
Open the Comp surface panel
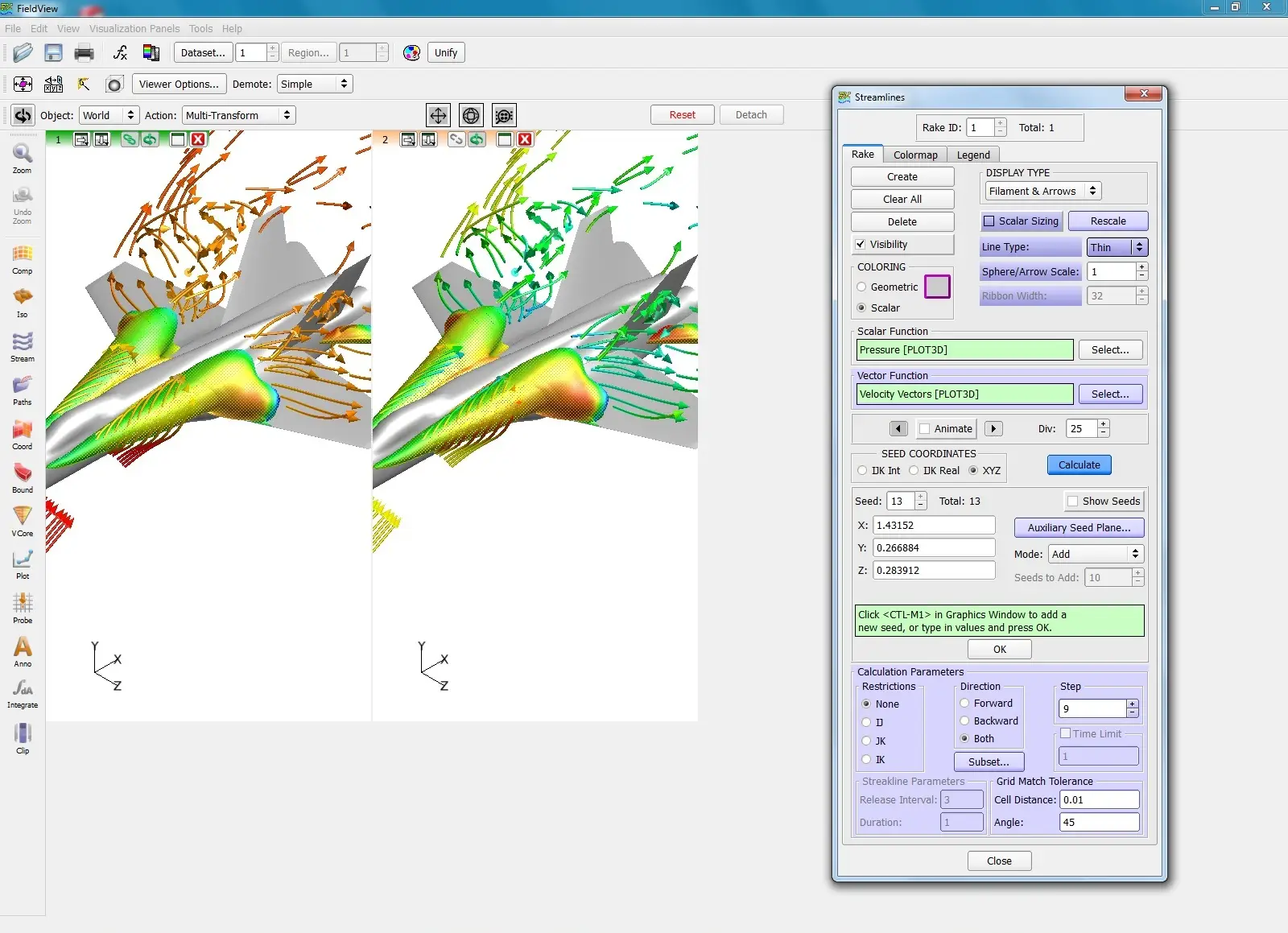(x=23, y=259)
